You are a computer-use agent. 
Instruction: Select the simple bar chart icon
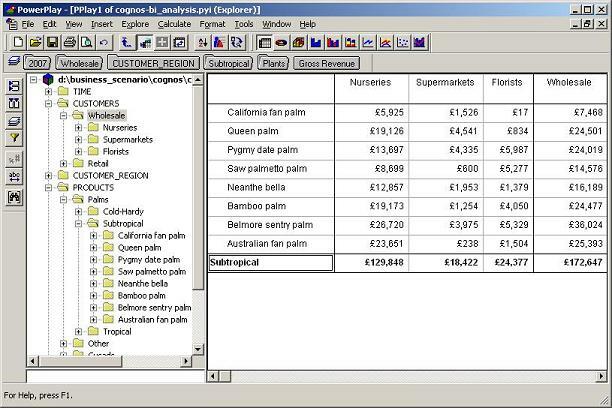click(316, 42)
